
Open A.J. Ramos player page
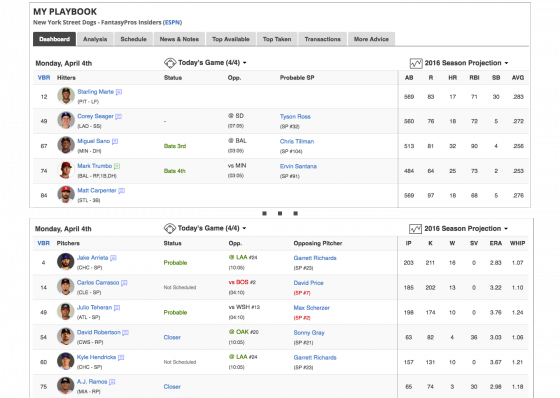92,382
